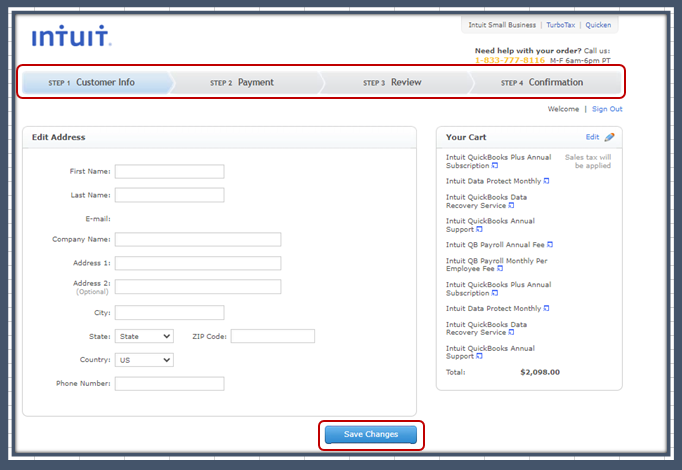The width and height of the screenshot is (682, 470).
Task: Focus the First Name field
Action: tap(170, 171)
